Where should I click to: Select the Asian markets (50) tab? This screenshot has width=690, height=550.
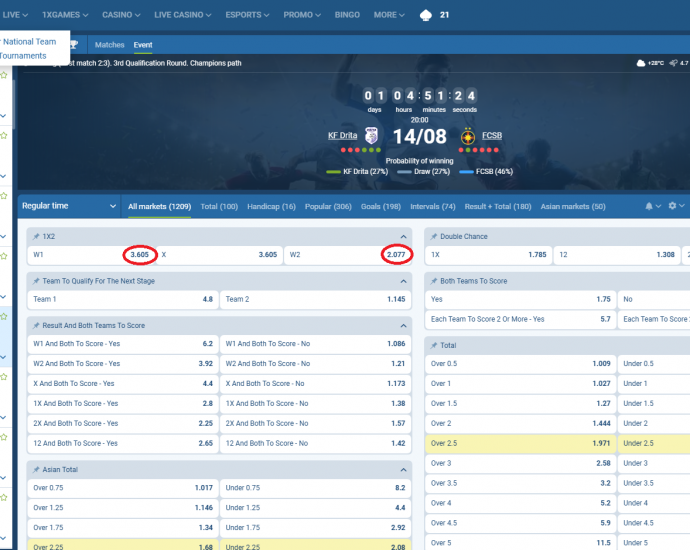coord(573,206)
